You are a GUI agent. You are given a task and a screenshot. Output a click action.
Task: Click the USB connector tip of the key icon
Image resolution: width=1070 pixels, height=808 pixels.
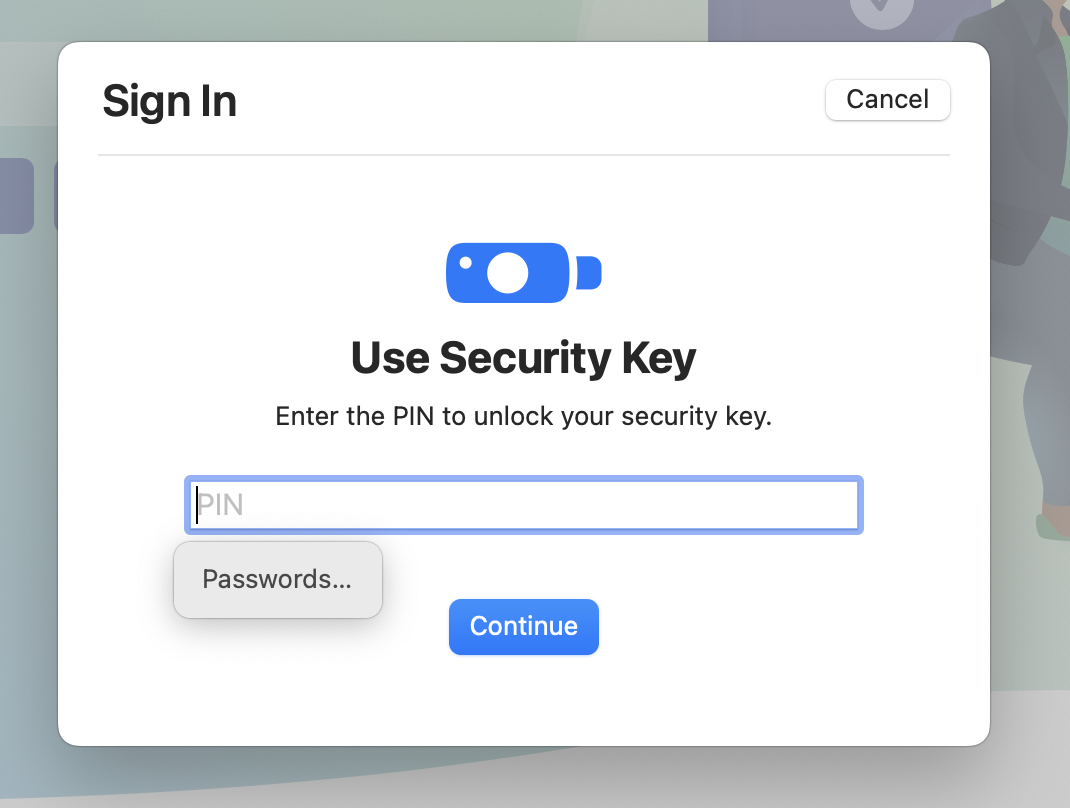pos(590,273)
